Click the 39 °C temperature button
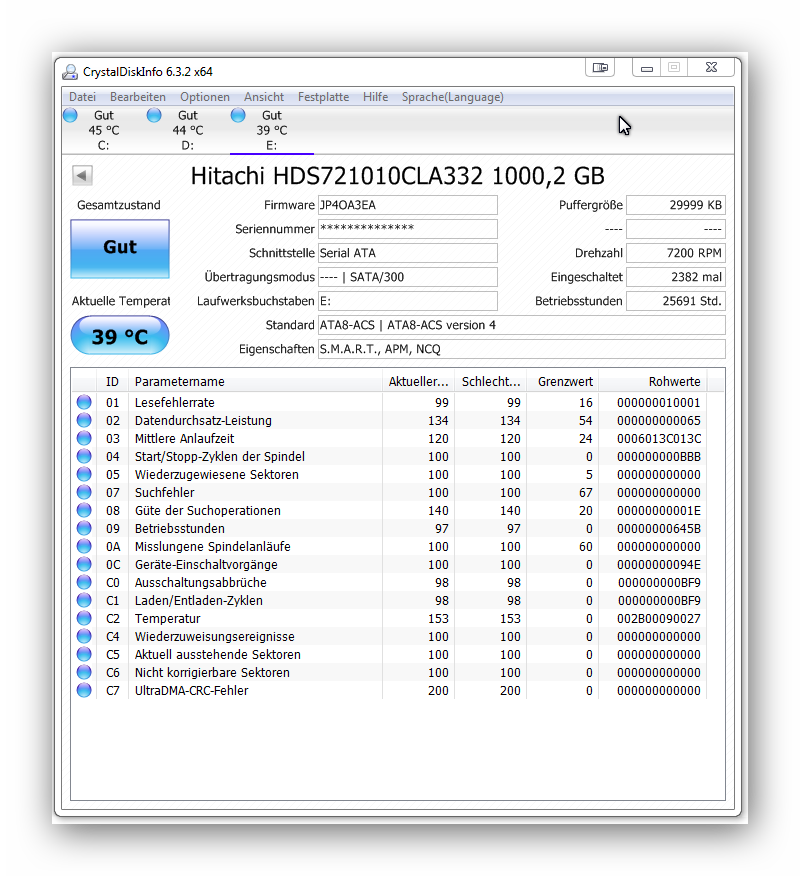Screen dimensions: 800x876 click(120, 335)
